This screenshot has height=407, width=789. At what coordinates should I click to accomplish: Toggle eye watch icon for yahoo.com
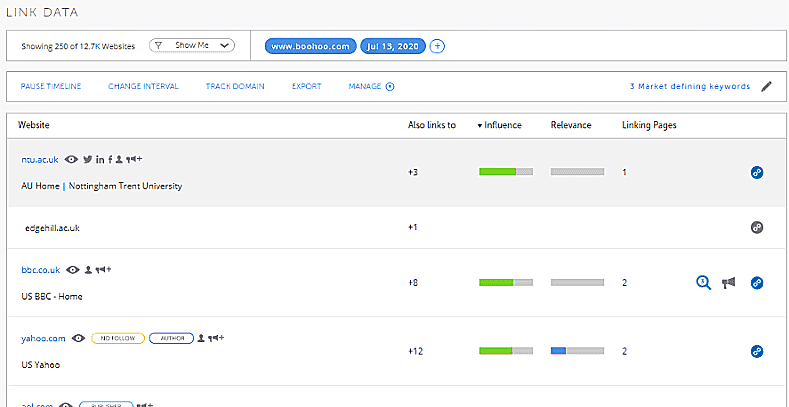(78, 338)
